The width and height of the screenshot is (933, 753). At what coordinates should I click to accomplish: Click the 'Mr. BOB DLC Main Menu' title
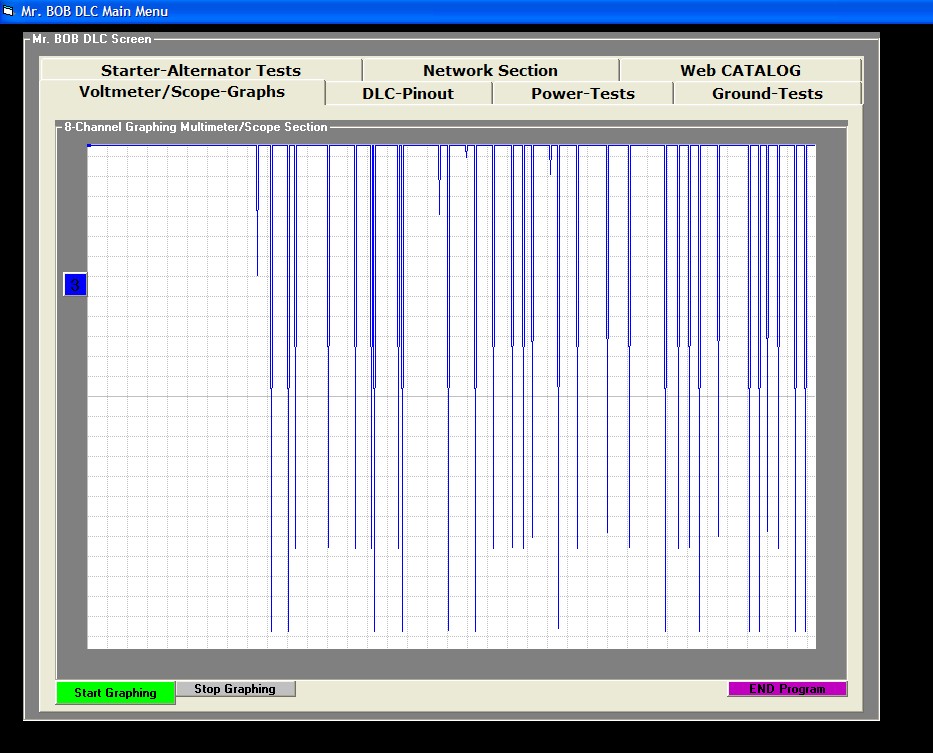[95, 11]
